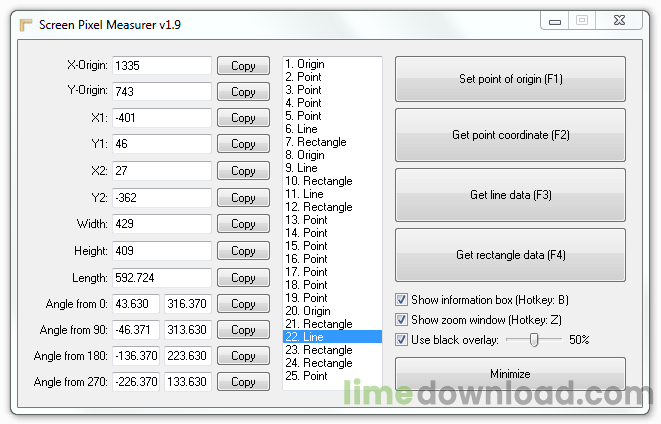Click Get rectangle data (F4) button

tap(510, 255)
